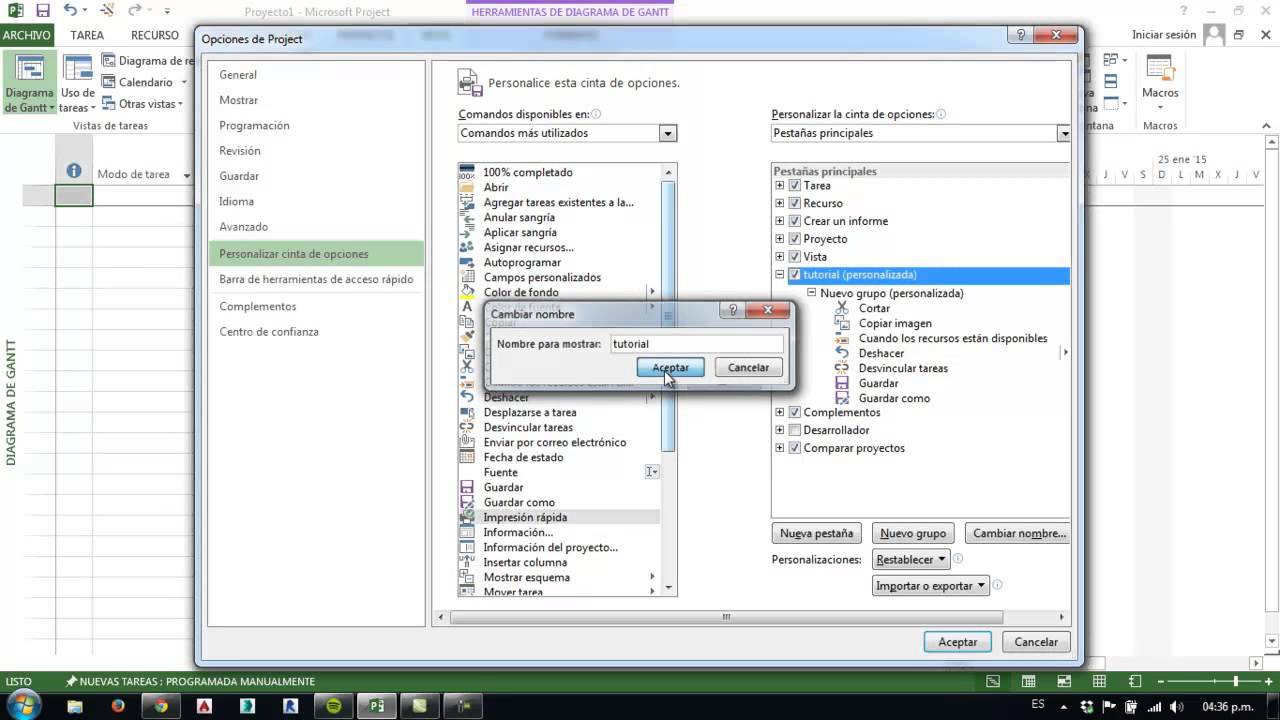
Task: Open the help button of Opciones de Project
Action: [1021, 35]
